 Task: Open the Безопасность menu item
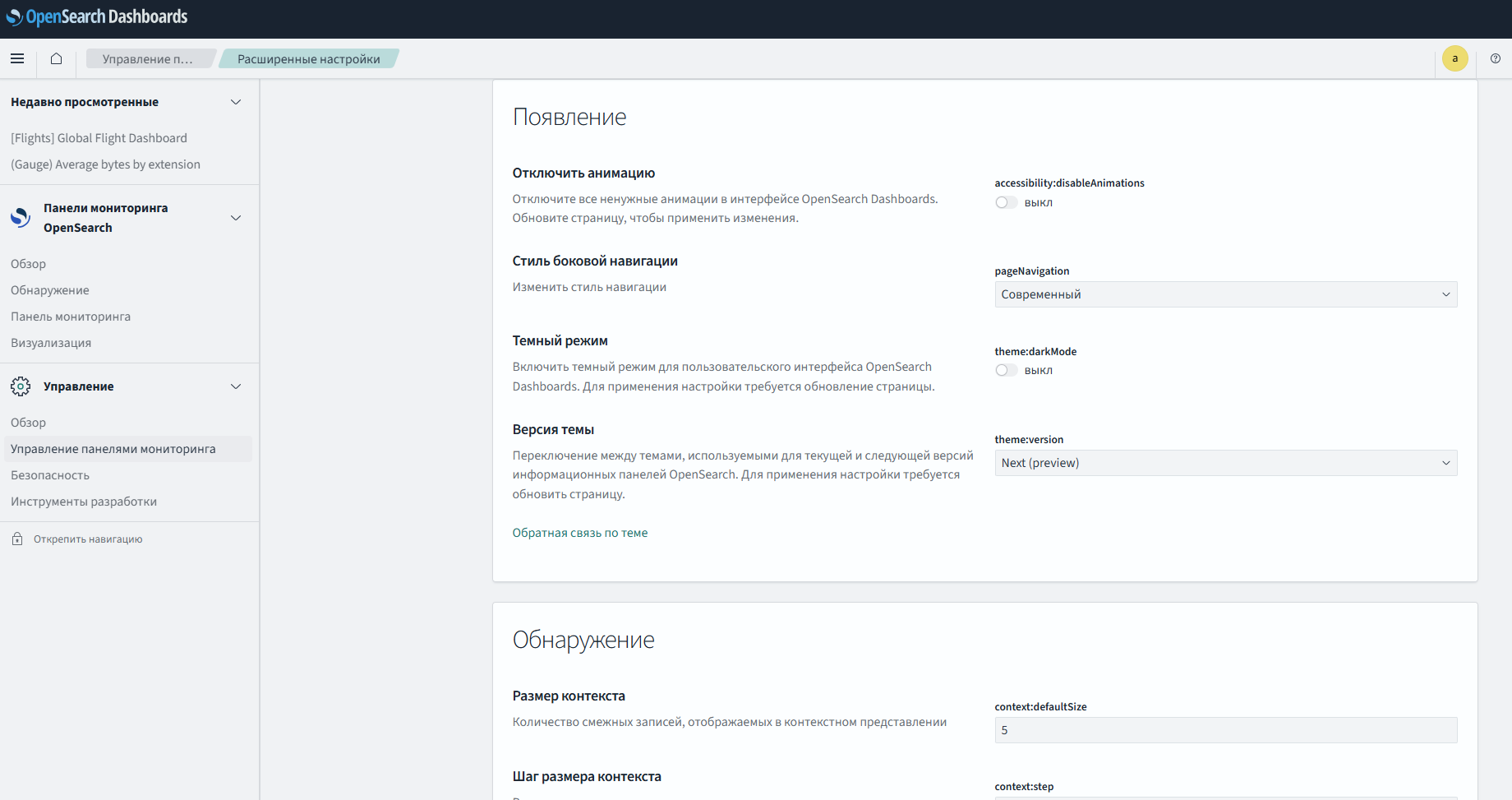pos(50,475)
